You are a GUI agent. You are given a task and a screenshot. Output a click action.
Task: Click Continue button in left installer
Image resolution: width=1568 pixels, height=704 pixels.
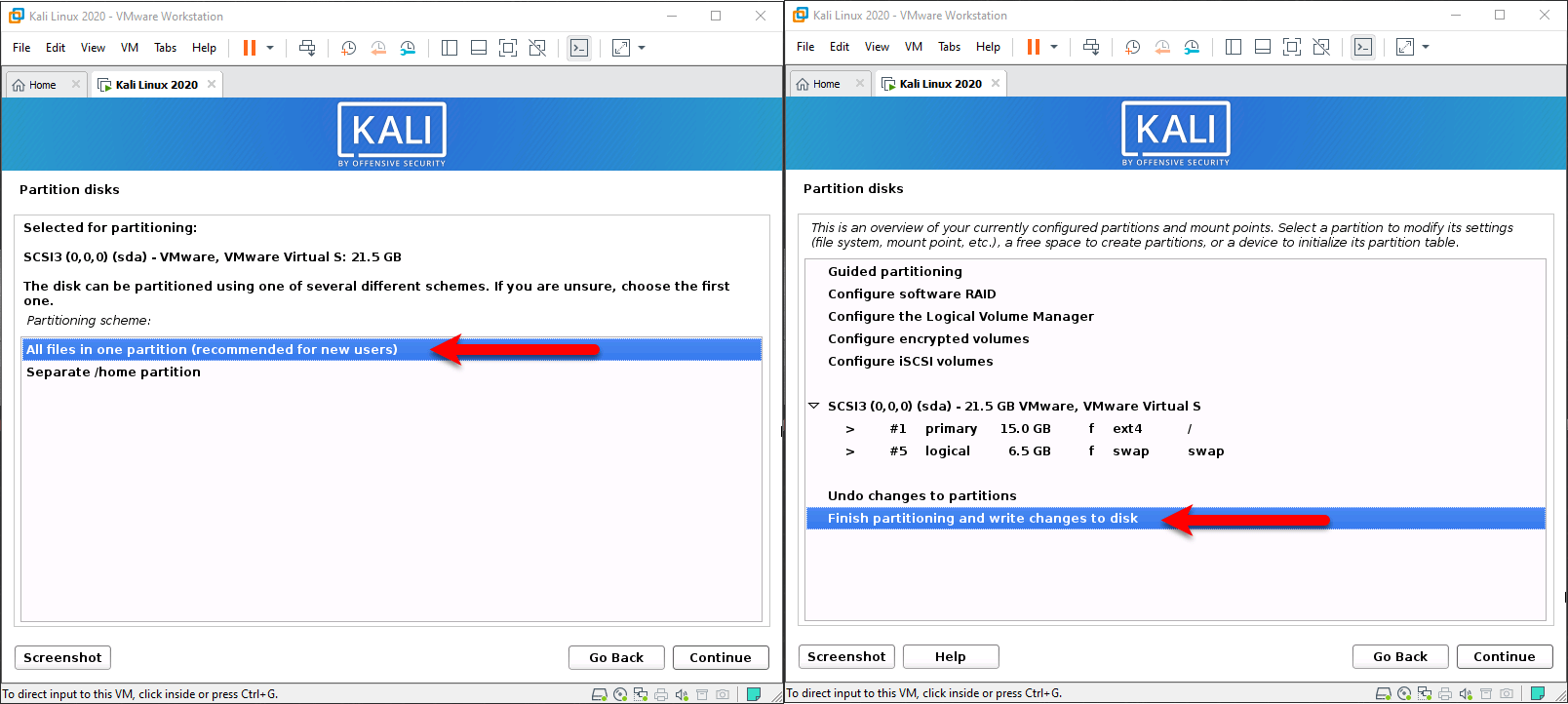pyautogui.click(x=721, y=657)
